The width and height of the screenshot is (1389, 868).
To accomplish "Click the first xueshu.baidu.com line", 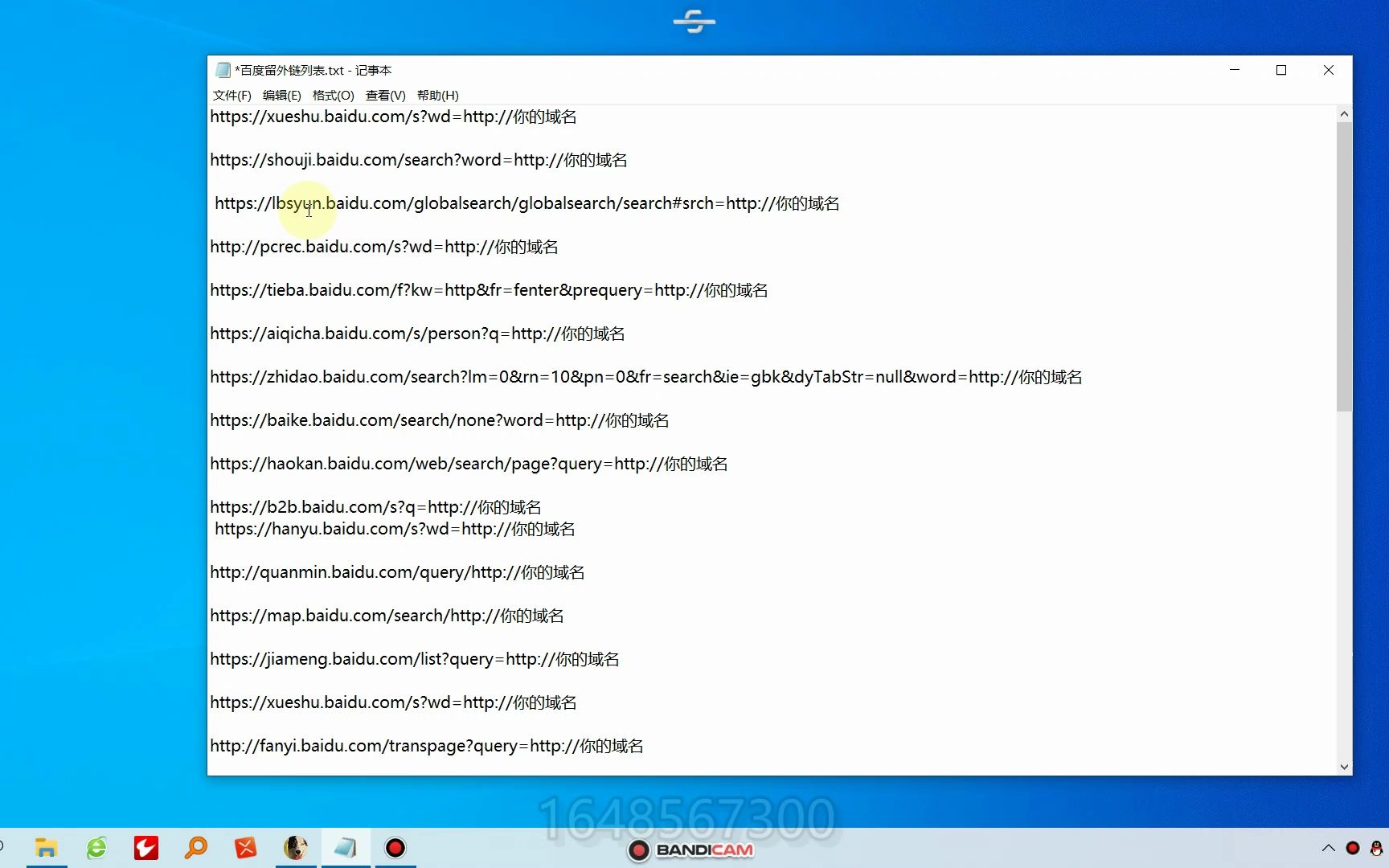I will 393,117.
